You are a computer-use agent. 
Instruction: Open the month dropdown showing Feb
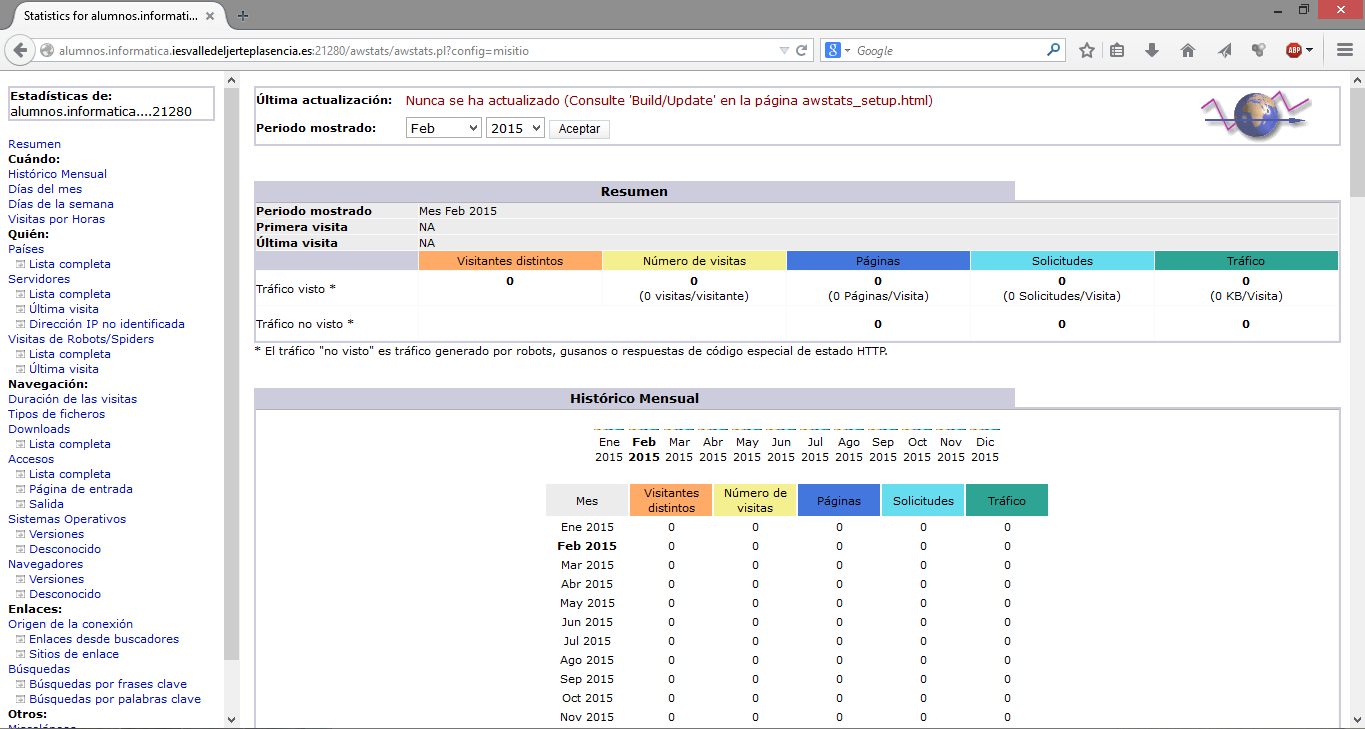[x=443, y=128]
